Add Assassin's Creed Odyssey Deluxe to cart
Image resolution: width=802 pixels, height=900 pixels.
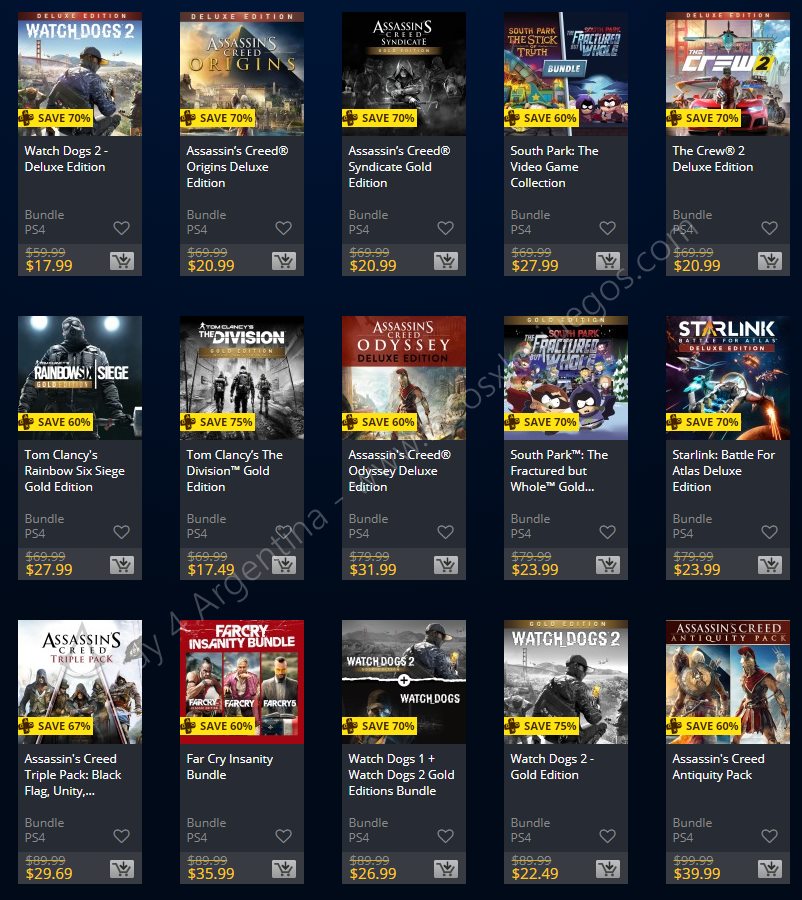(446, 565)
